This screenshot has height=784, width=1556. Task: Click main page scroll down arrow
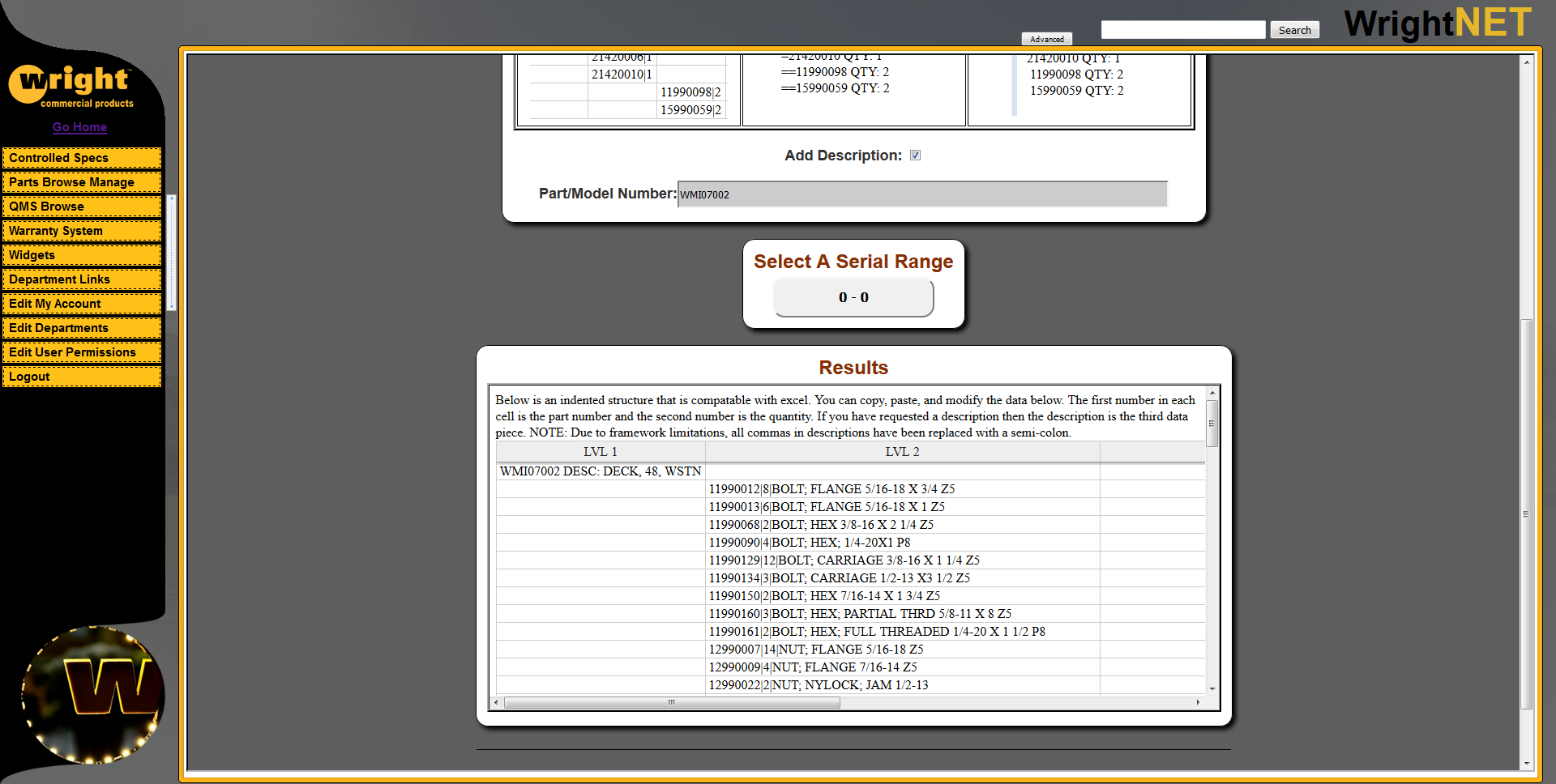coord(1526,763)
